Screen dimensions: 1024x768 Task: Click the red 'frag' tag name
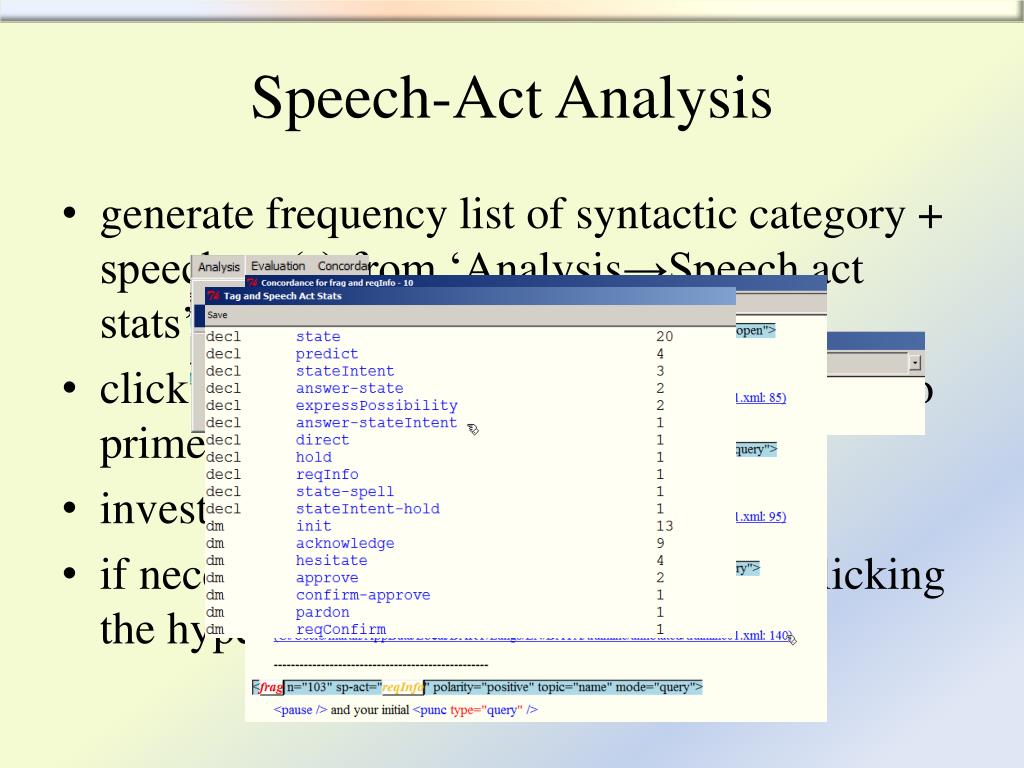tap(270, 687)
